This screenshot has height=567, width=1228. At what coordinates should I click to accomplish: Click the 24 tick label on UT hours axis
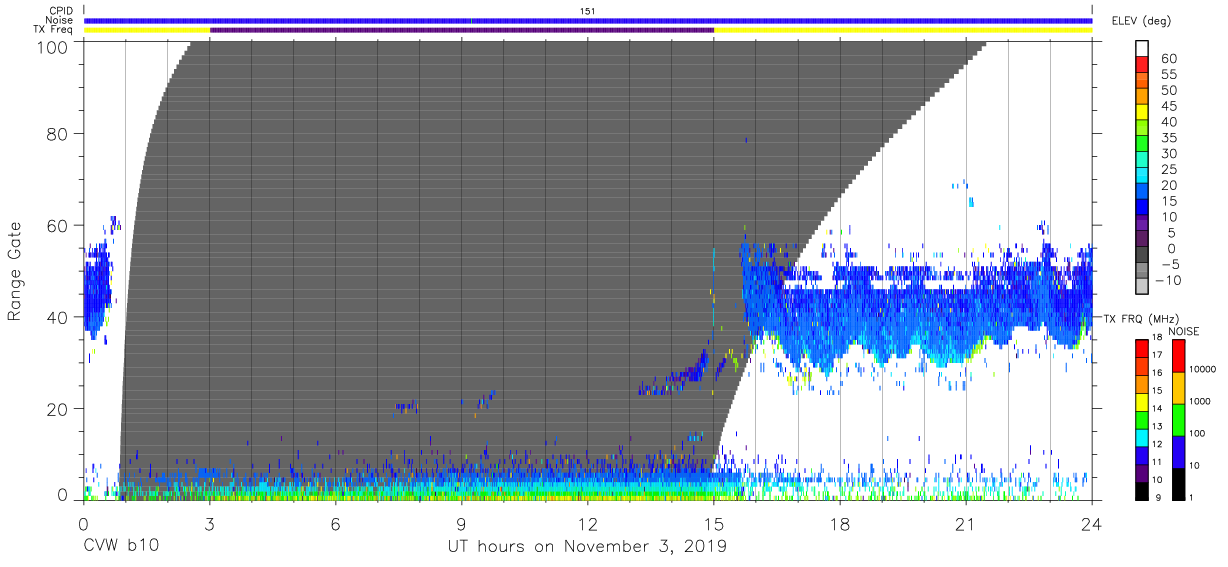1091,523
